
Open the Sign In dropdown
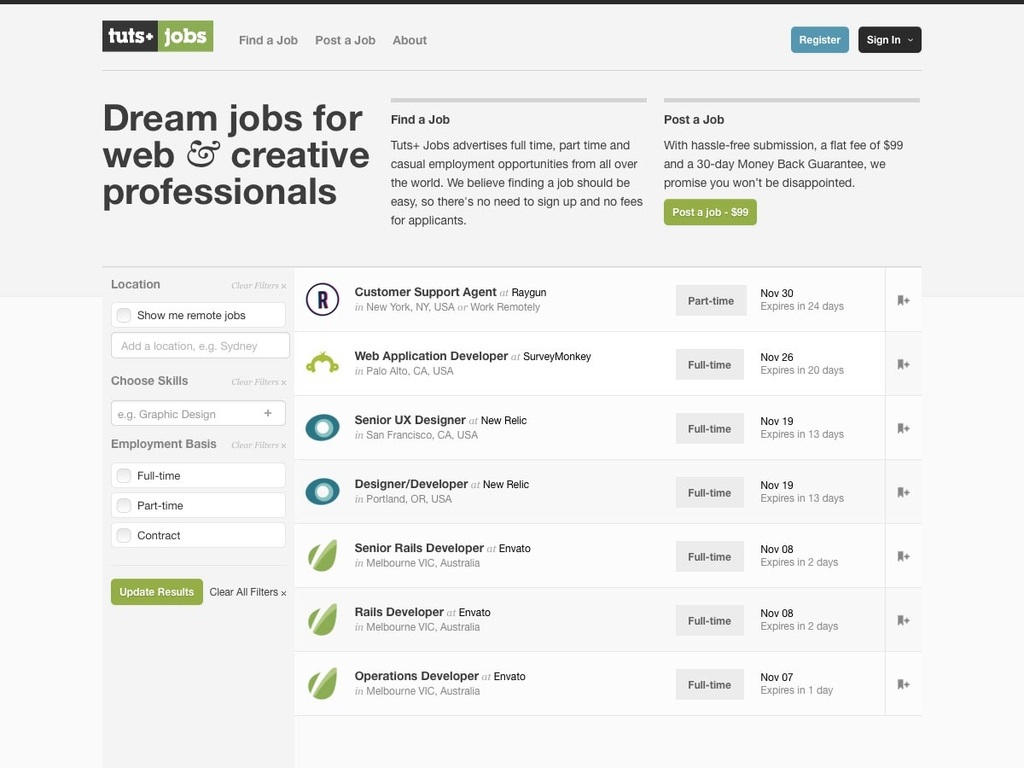point(889,40)
